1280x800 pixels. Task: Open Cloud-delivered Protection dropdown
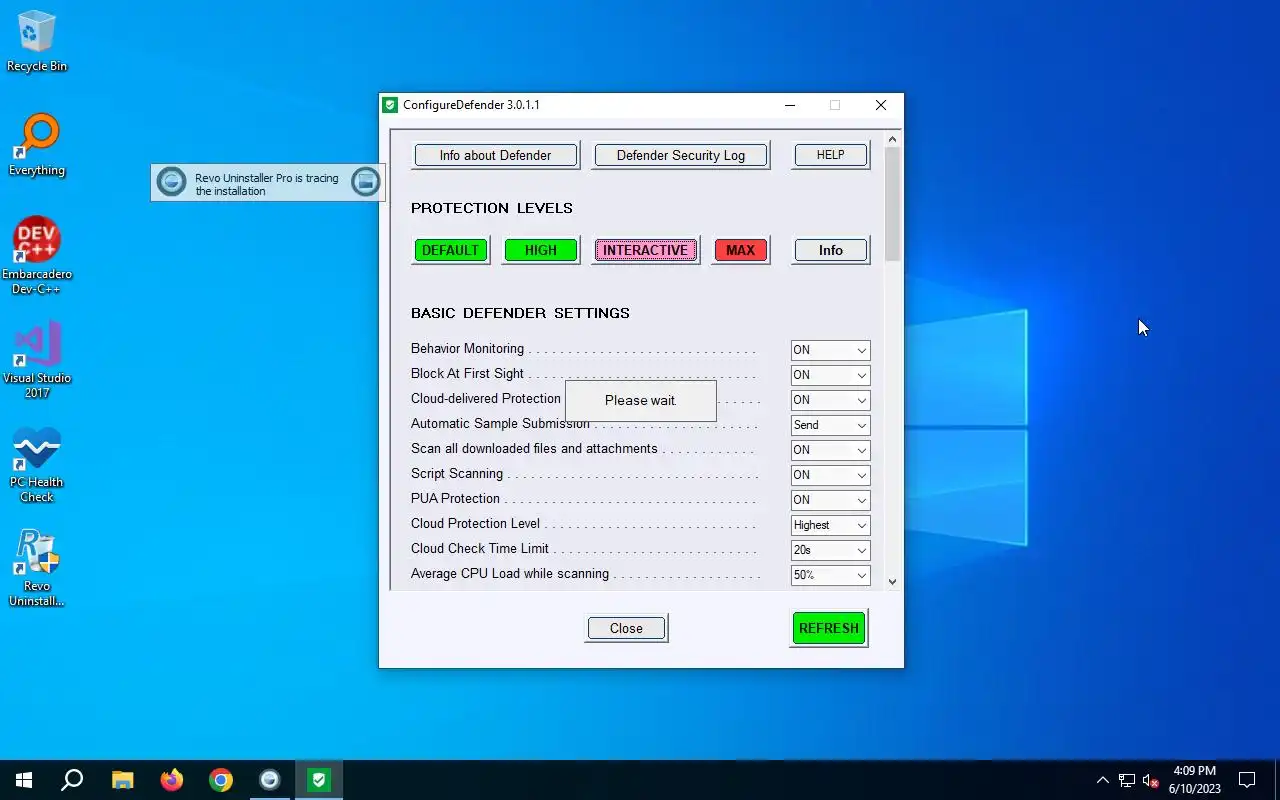click(x=830, y=400)
